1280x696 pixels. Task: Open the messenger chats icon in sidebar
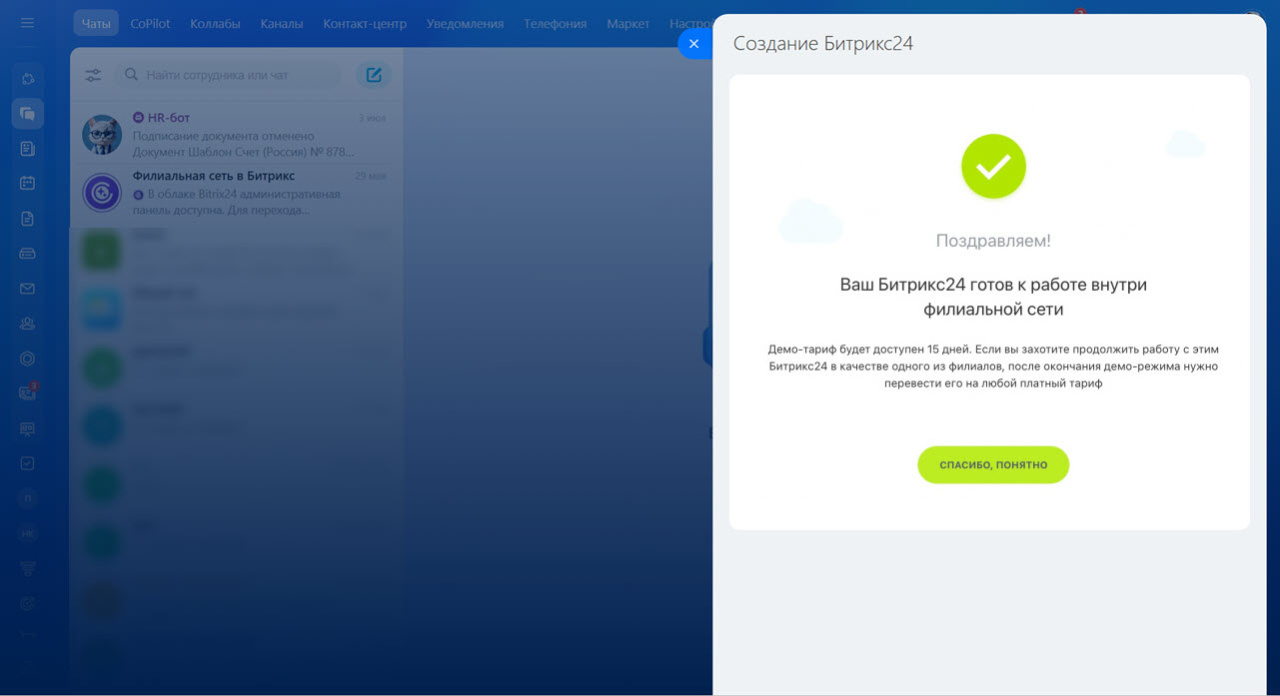[27, 114]
